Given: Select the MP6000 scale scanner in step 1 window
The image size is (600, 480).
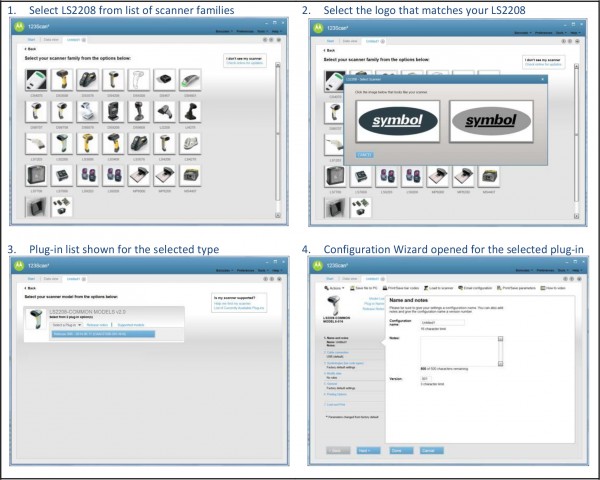Looking at the screenshot, I should (x=139, y=175).
